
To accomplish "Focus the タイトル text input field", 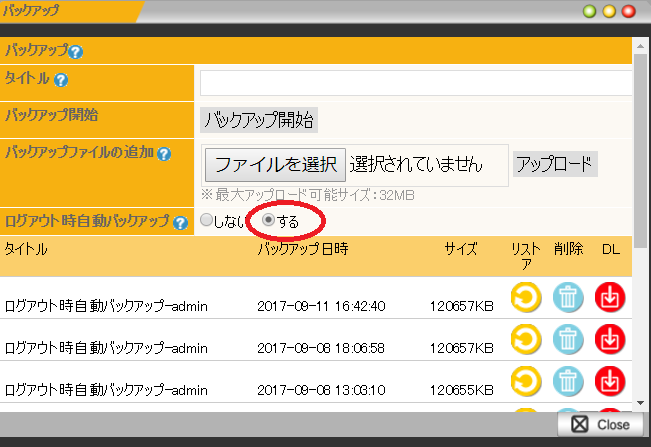I will [x=416, y=83].
